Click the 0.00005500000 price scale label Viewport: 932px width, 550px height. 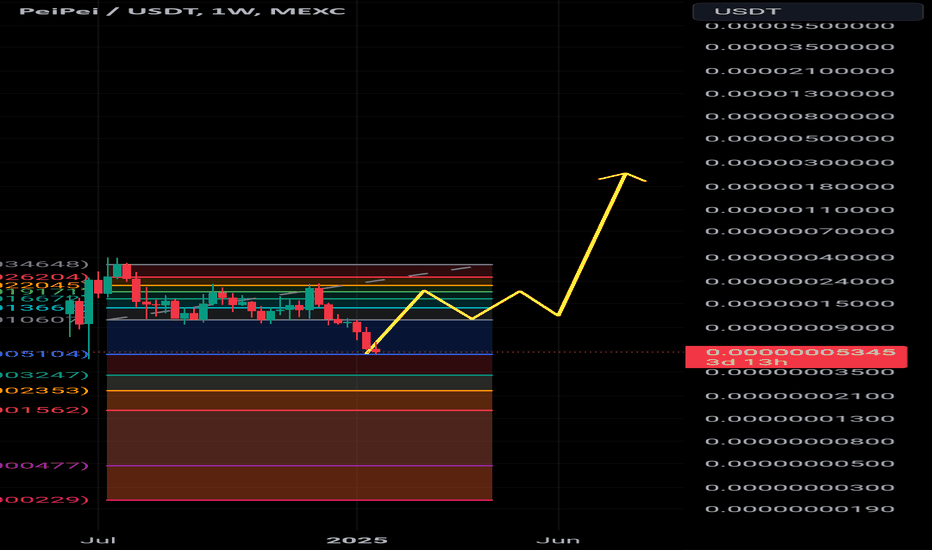(x=799, y=26)
